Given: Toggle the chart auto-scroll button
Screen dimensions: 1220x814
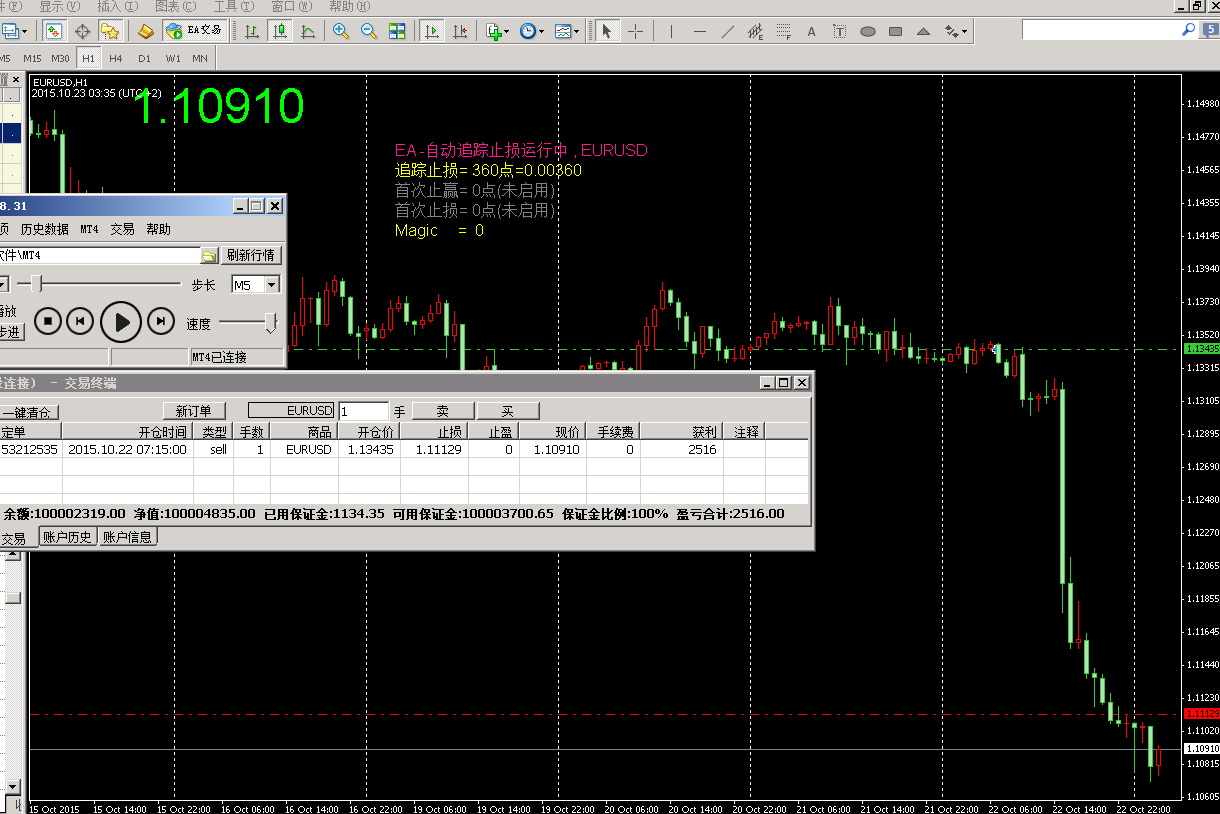Looking at the screenshot, I should (x=432, y=31).
